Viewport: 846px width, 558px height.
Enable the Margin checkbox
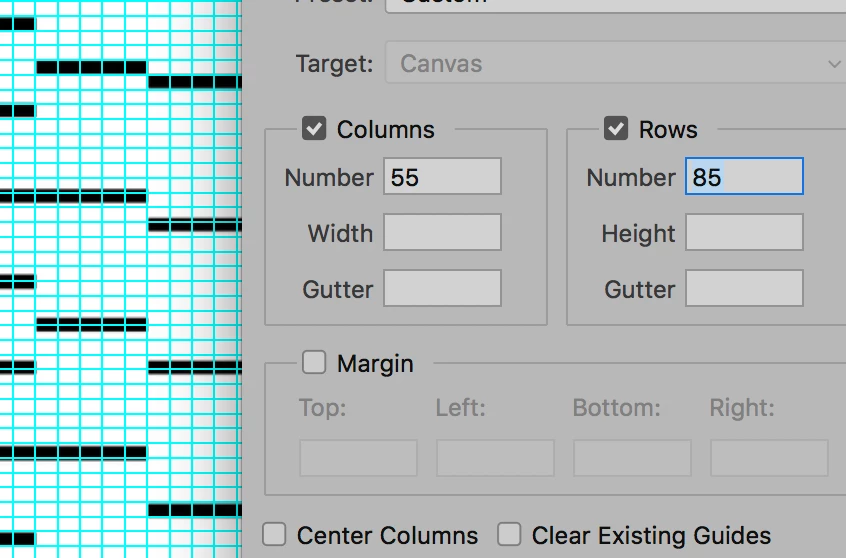point(314,362)
